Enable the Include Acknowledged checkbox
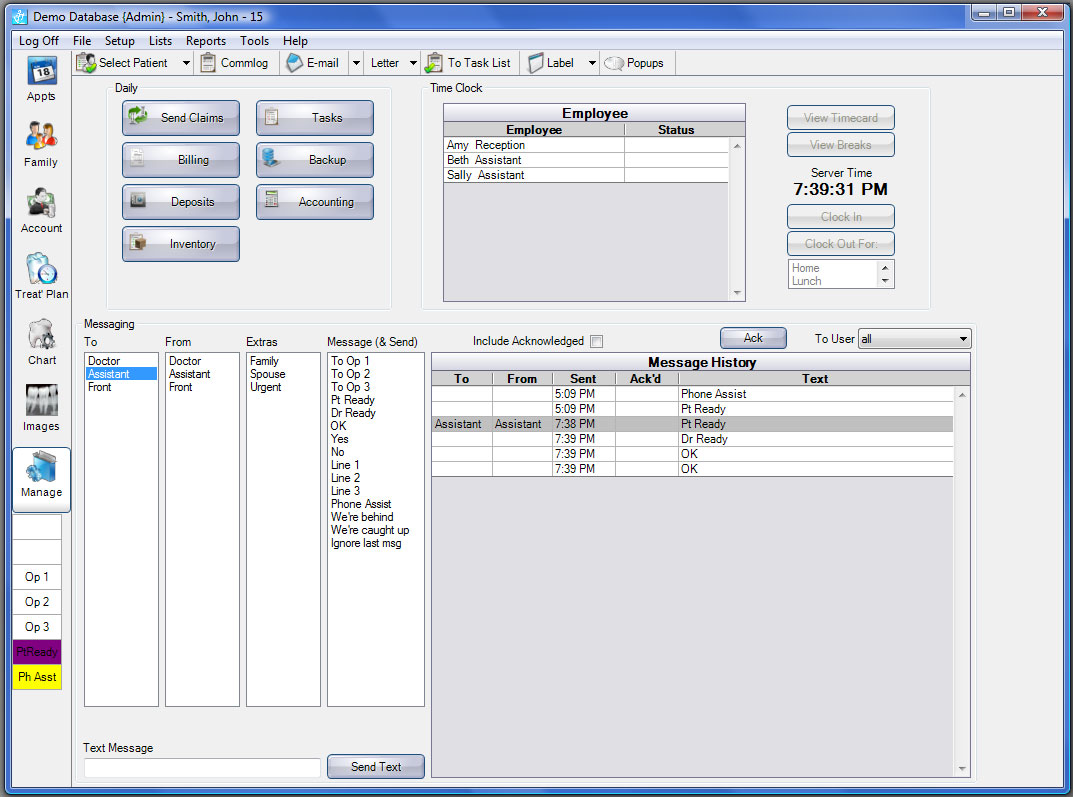Screen dimensions: 1073x797 point(596,341)
